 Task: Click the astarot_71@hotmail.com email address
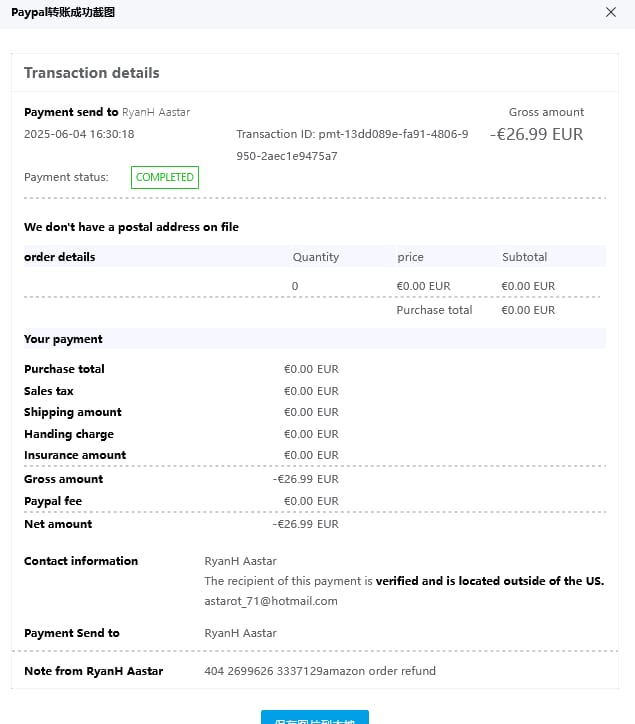[x=271, y=601]
